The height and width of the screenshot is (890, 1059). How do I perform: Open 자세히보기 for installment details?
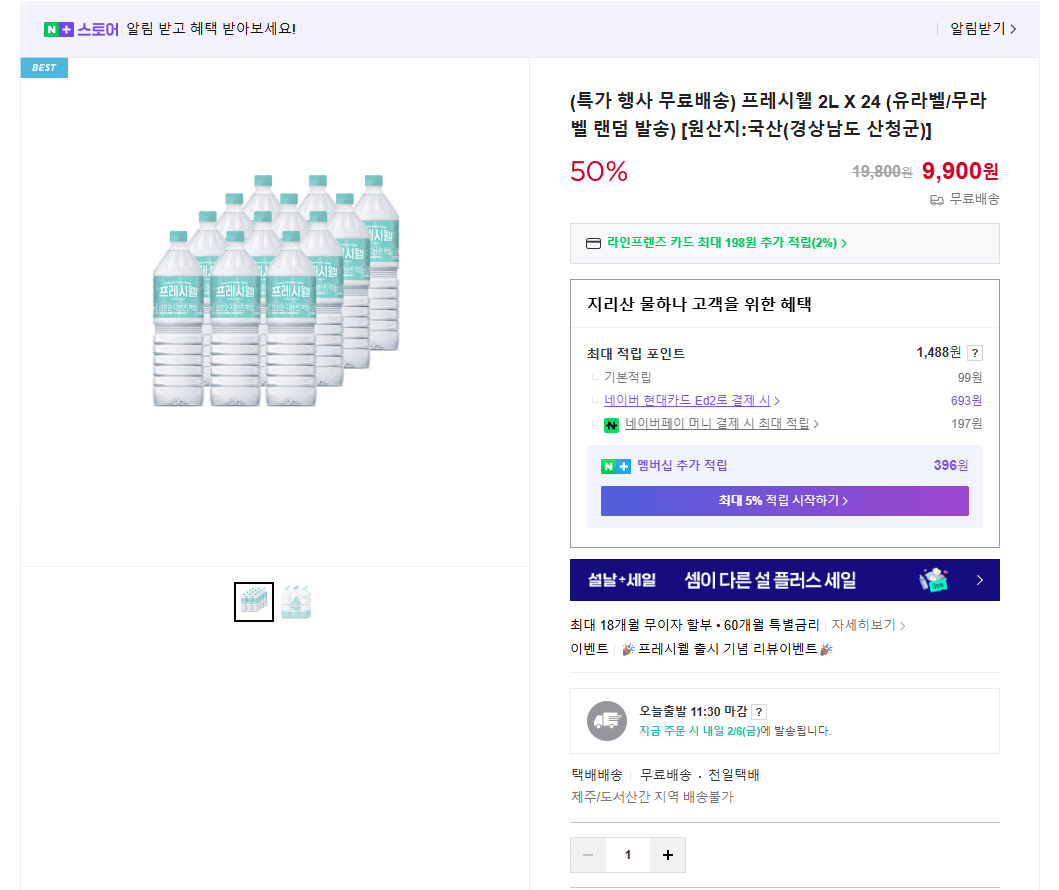pyautogui.click(x=867, y=623)
